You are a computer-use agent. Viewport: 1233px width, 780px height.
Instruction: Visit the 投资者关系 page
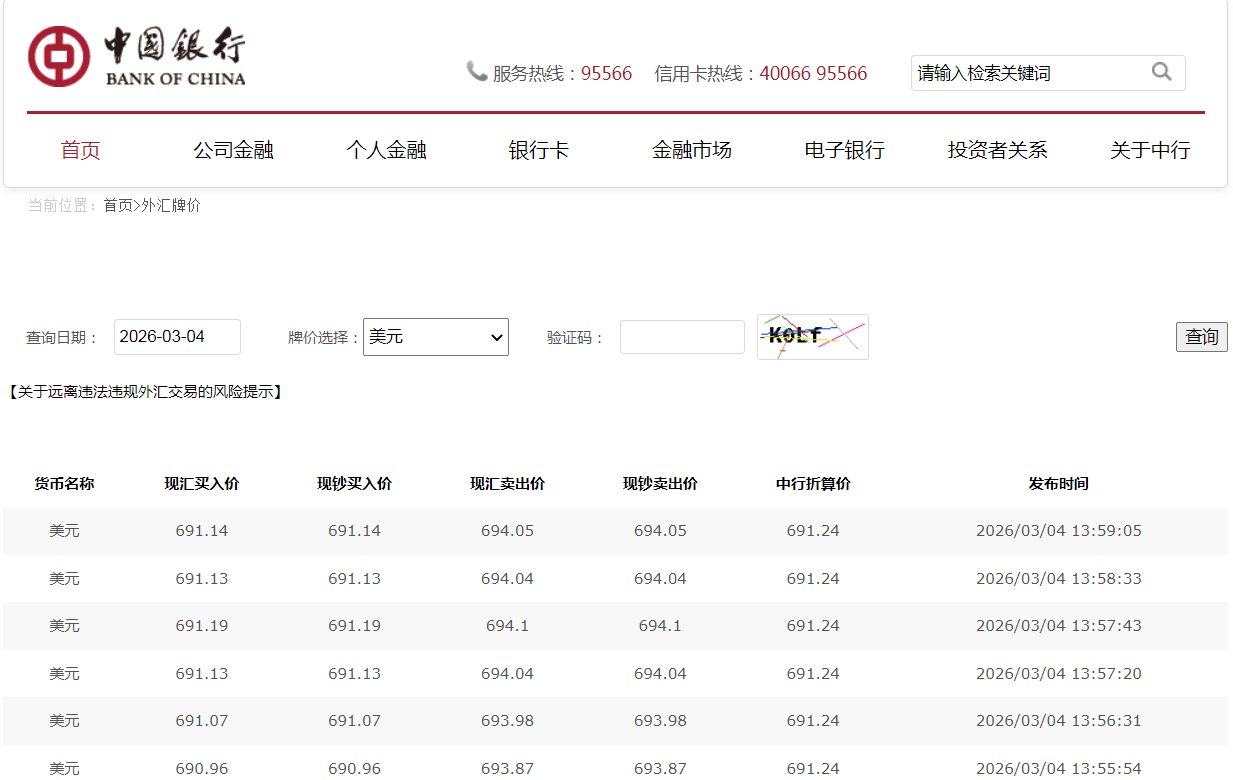997,150
